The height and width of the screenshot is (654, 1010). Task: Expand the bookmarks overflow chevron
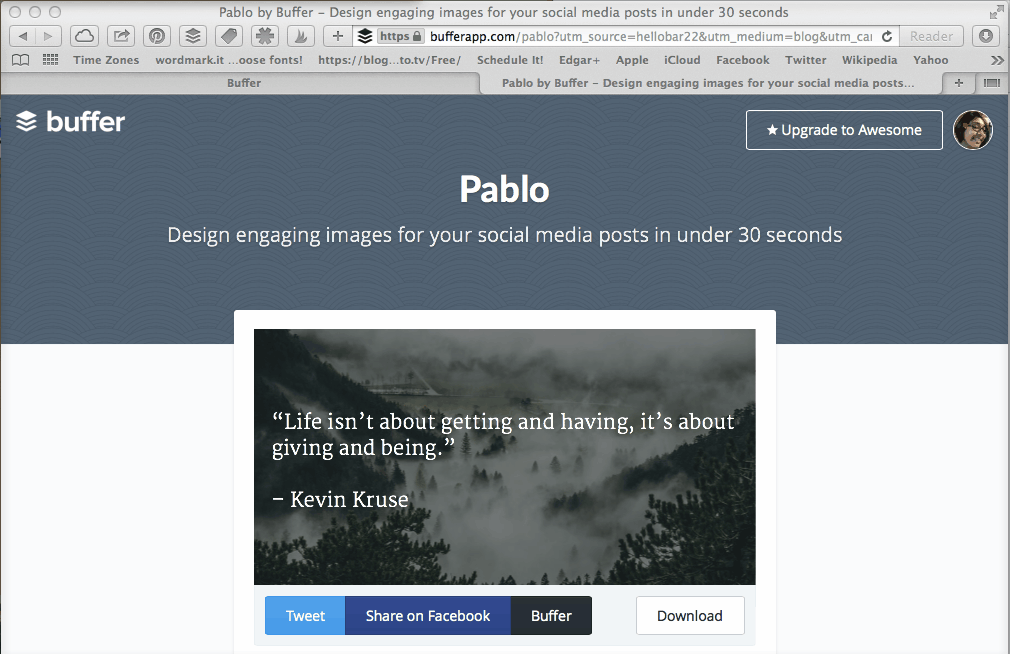(x=996, y=60)
